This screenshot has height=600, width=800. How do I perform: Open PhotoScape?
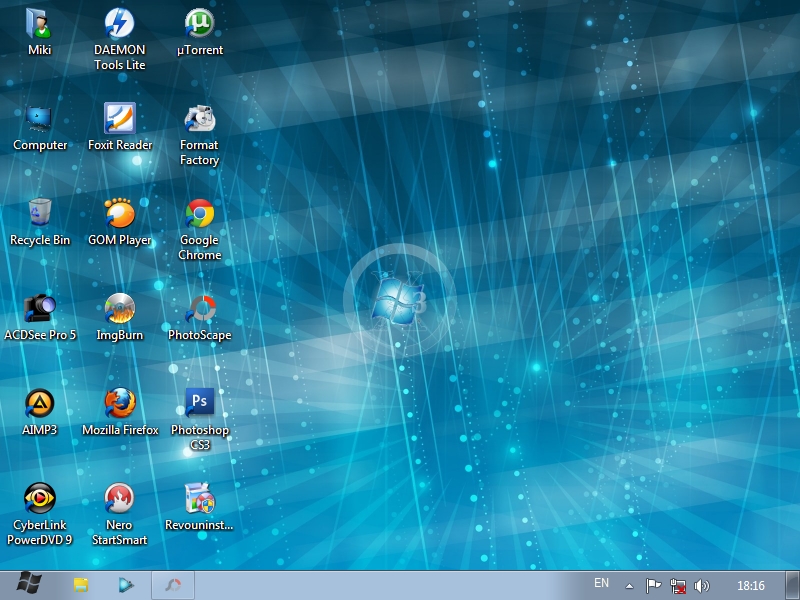point(198,305)
